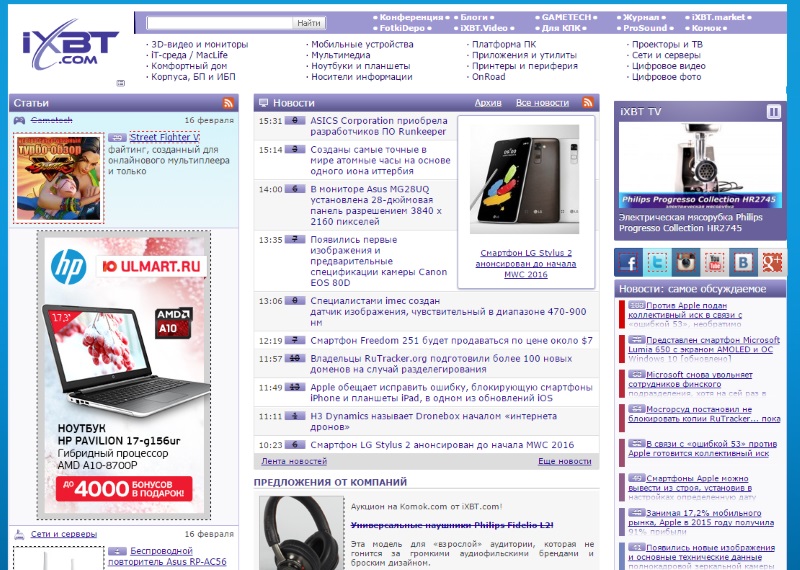Click gamepad icon beside Gametech
This screenshot has height=570, width=800.
click(19, 120)
